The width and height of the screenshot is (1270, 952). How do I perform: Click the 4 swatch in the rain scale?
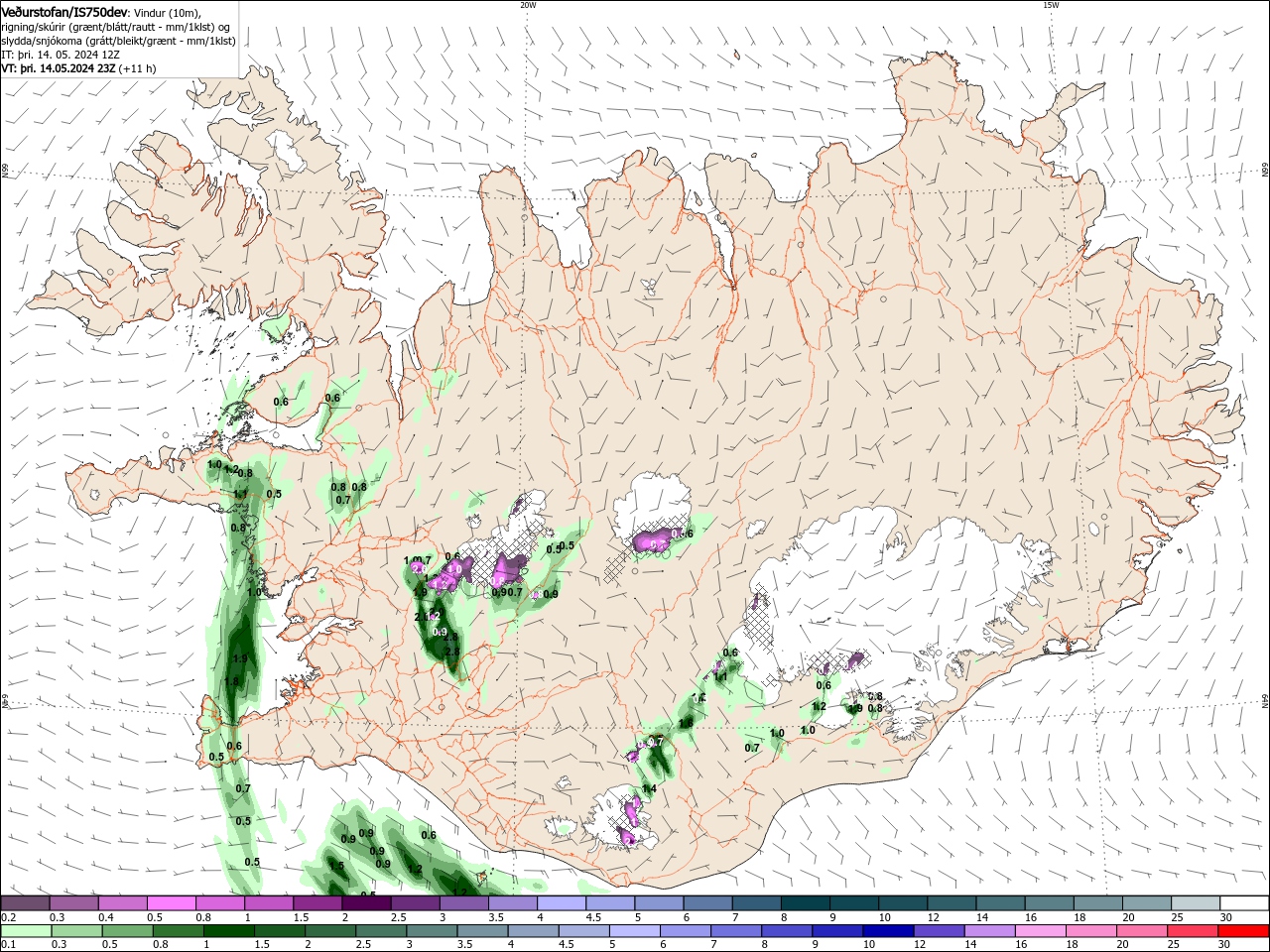(x=533, y=931)
